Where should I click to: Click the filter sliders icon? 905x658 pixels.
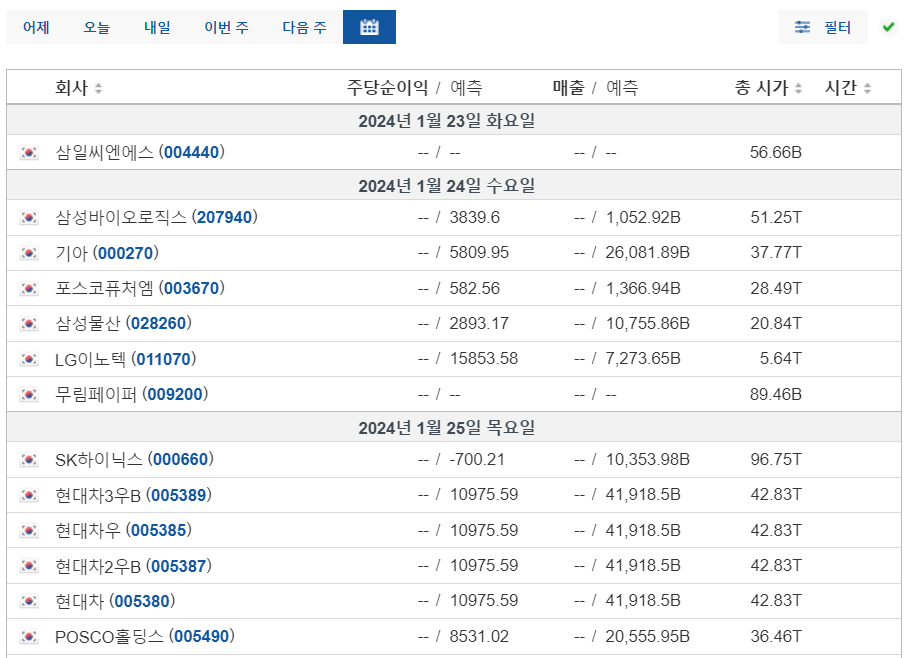tap(802, 27)
